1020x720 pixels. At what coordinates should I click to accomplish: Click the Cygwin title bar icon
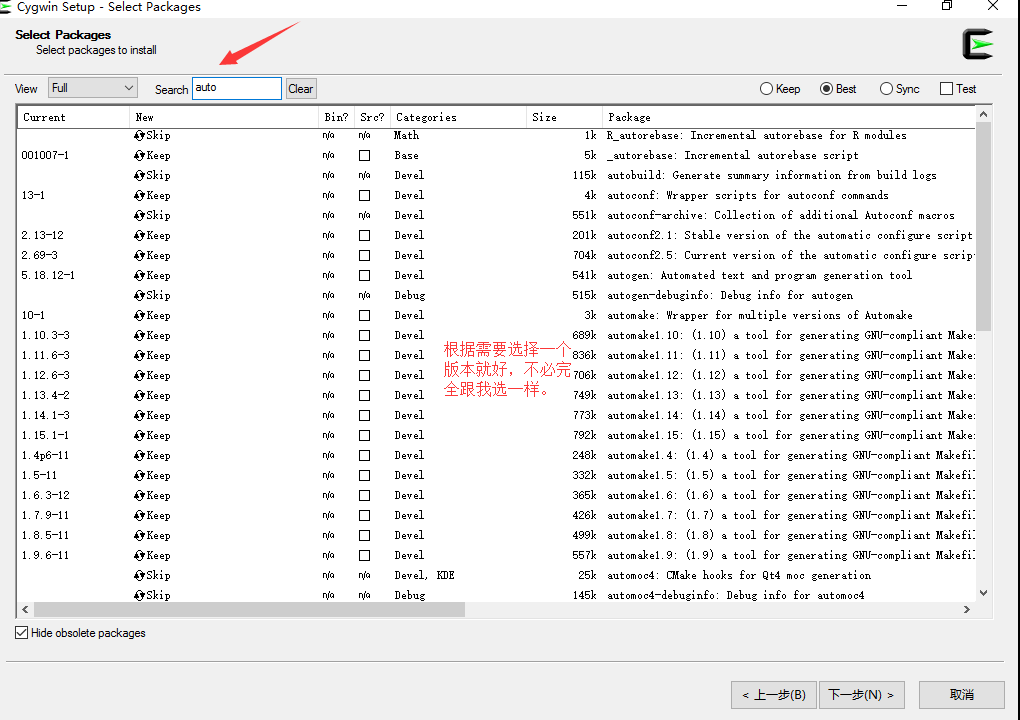[x=5, y=7]
